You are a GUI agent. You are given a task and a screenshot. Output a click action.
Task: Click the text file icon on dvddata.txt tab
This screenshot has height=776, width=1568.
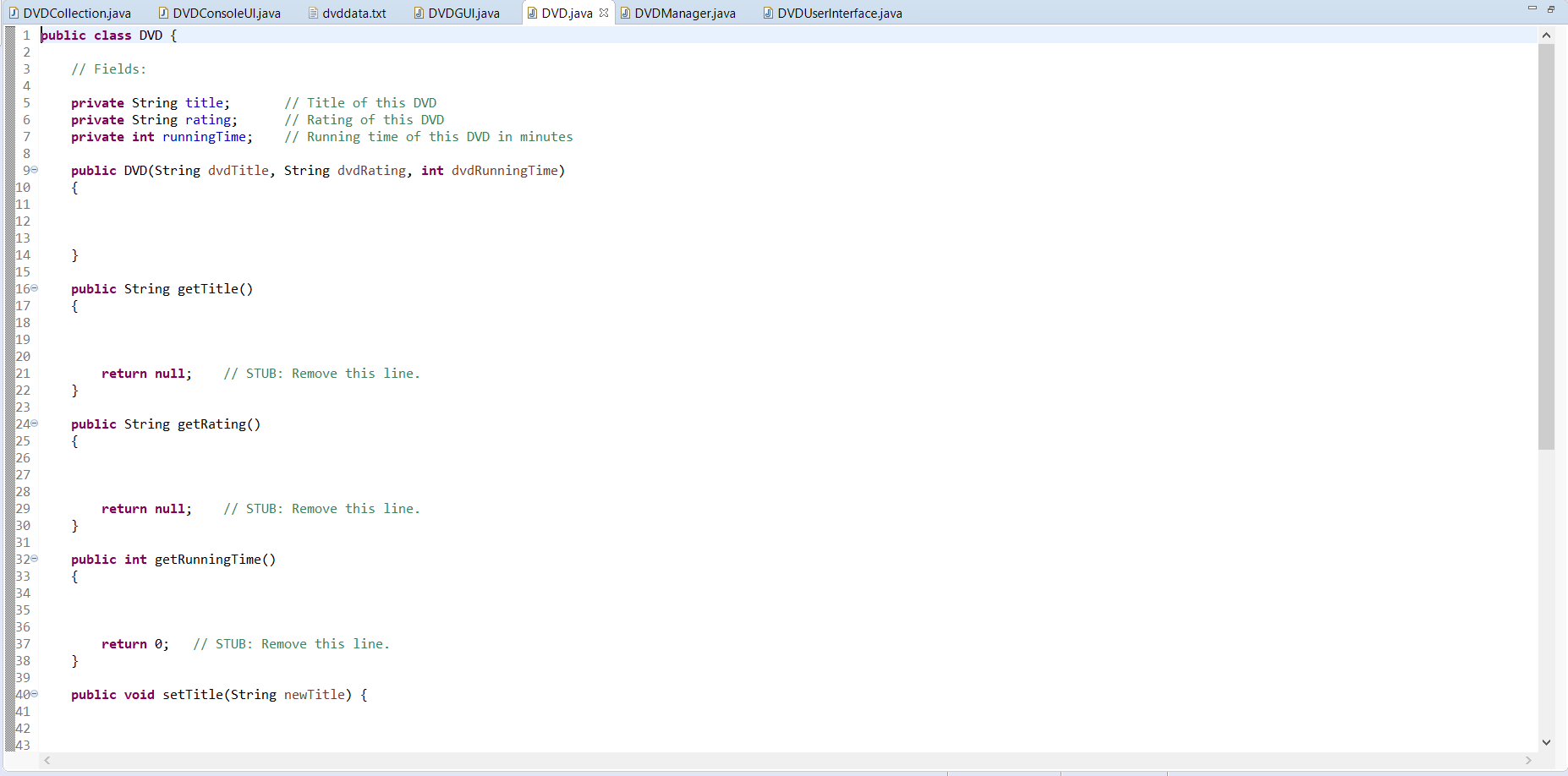point(314,13)
